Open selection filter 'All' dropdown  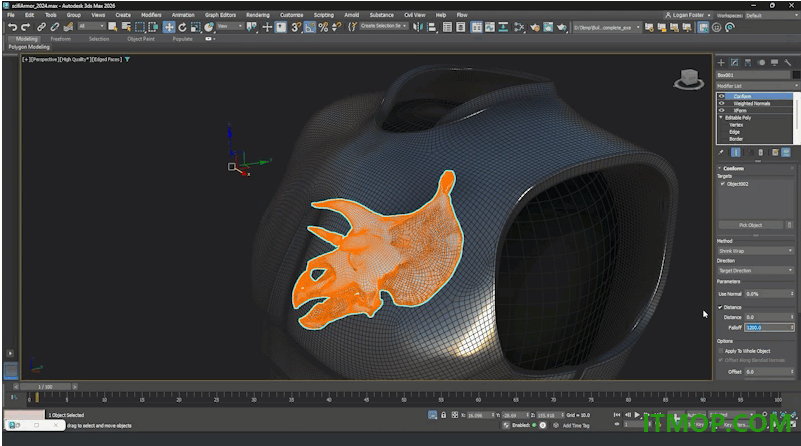tap(91, 27)
